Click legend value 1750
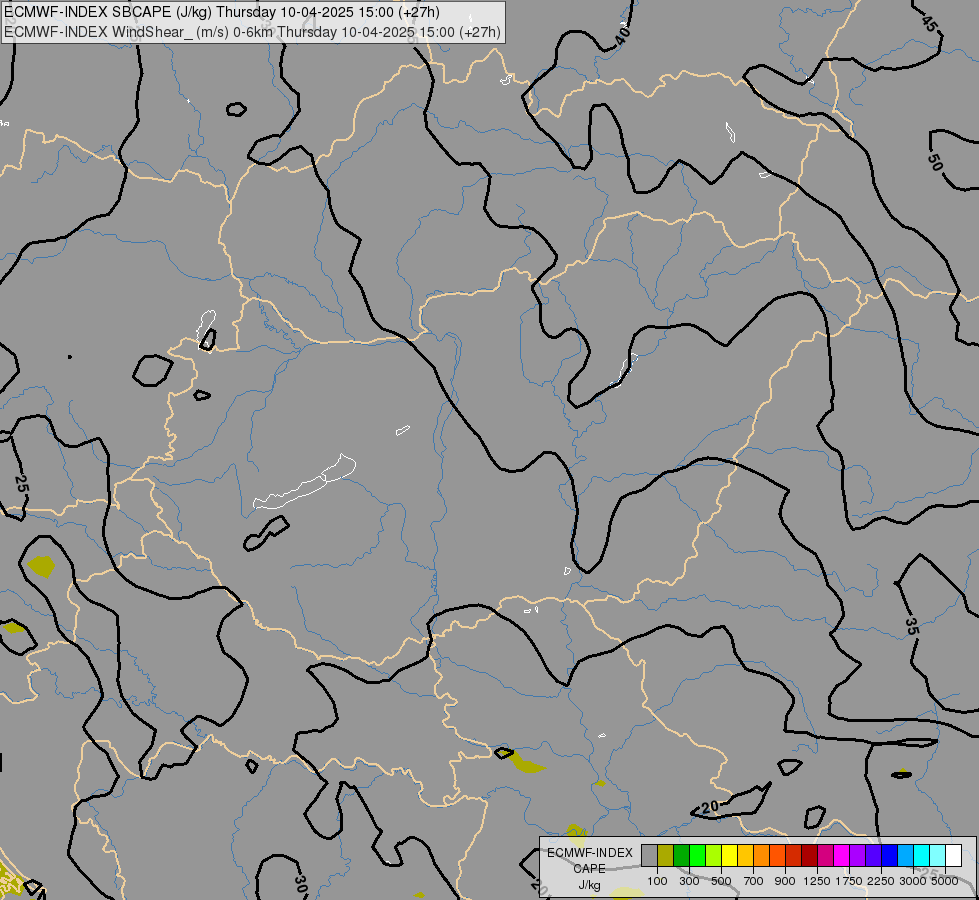 849,881
